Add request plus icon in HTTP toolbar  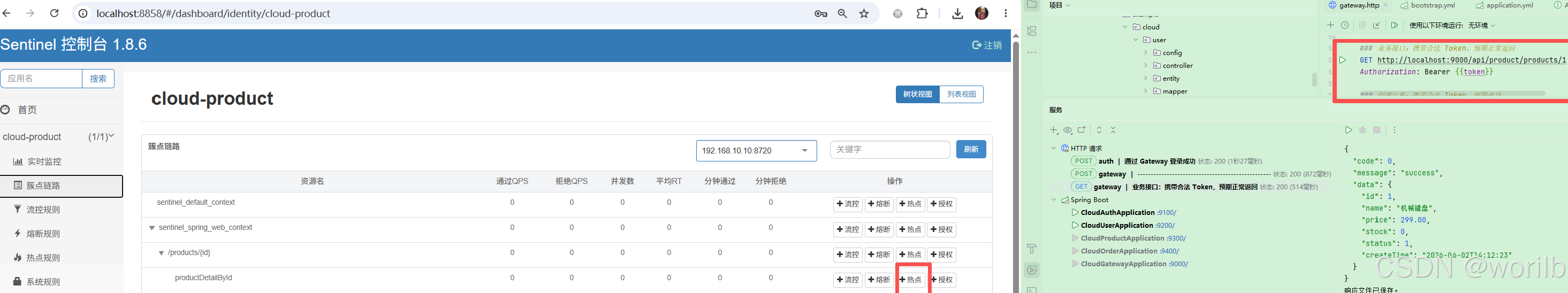pos(1330,25)
